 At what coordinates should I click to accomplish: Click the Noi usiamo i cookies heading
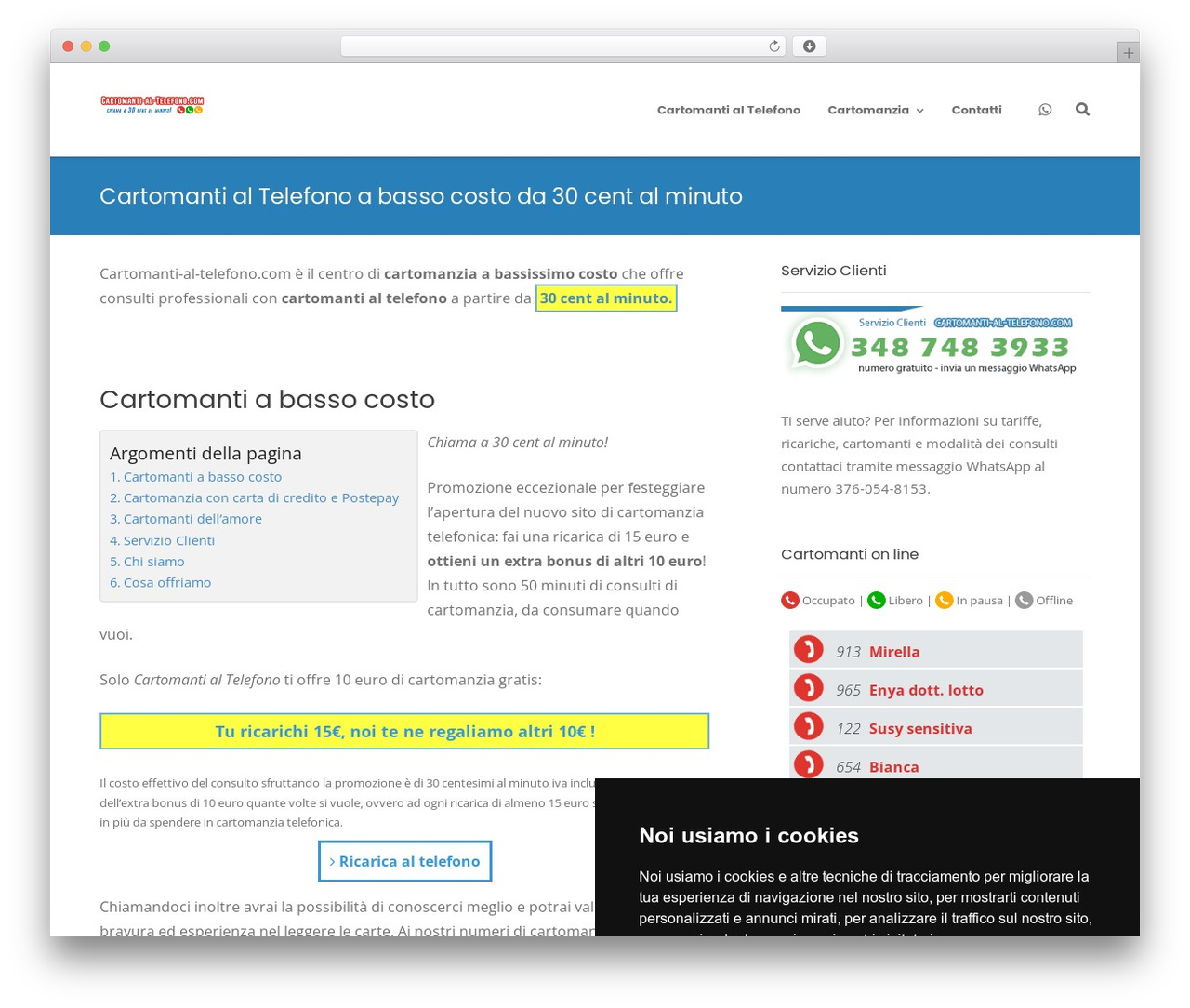coord(748,835)
